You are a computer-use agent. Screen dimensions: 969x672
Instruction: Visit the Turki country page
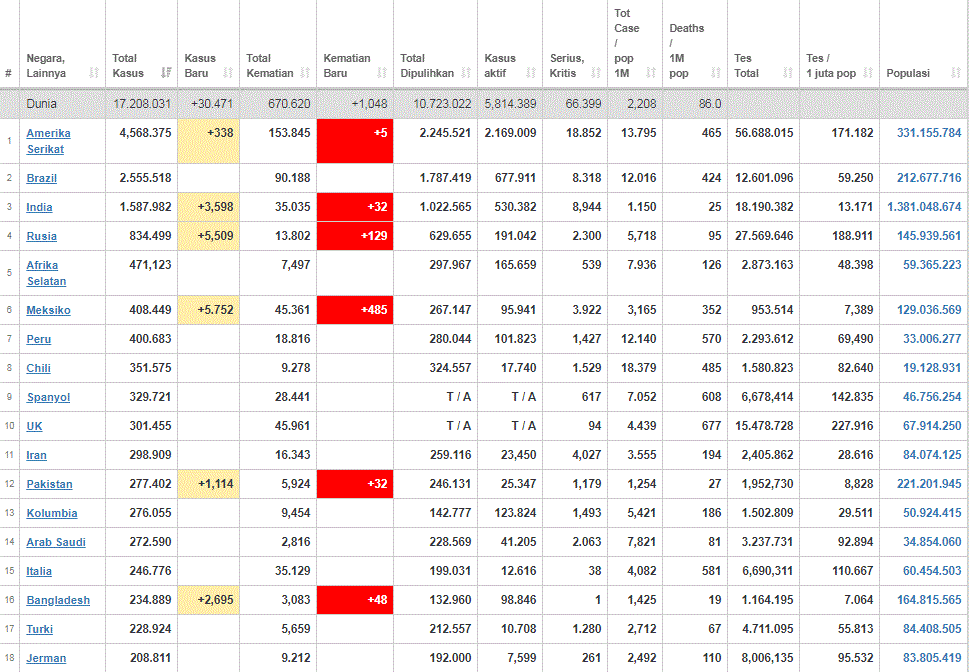tap(40, 629)
